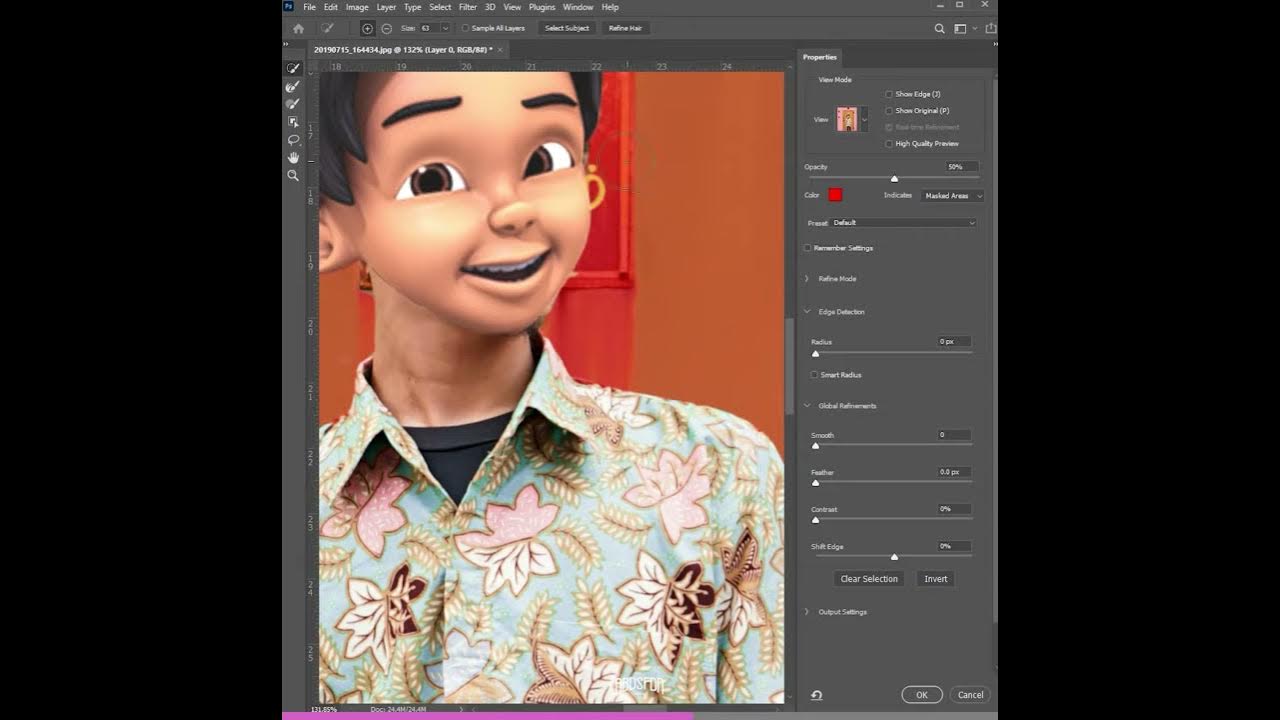This screenshot has width=1280, height=720.
Task: Choose the Add to selection plus icon
Action: 367,29
